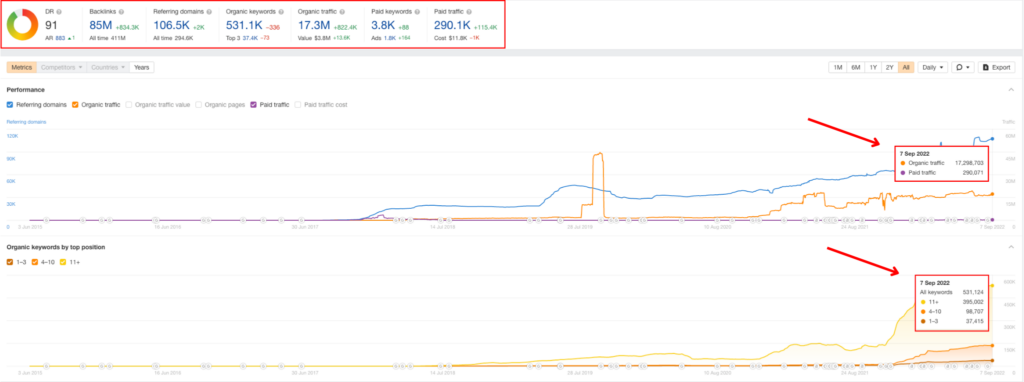Toggle the 1–3 position checkbox
The width and height of the screenshot is (1024, 382).
click(10, 262)
